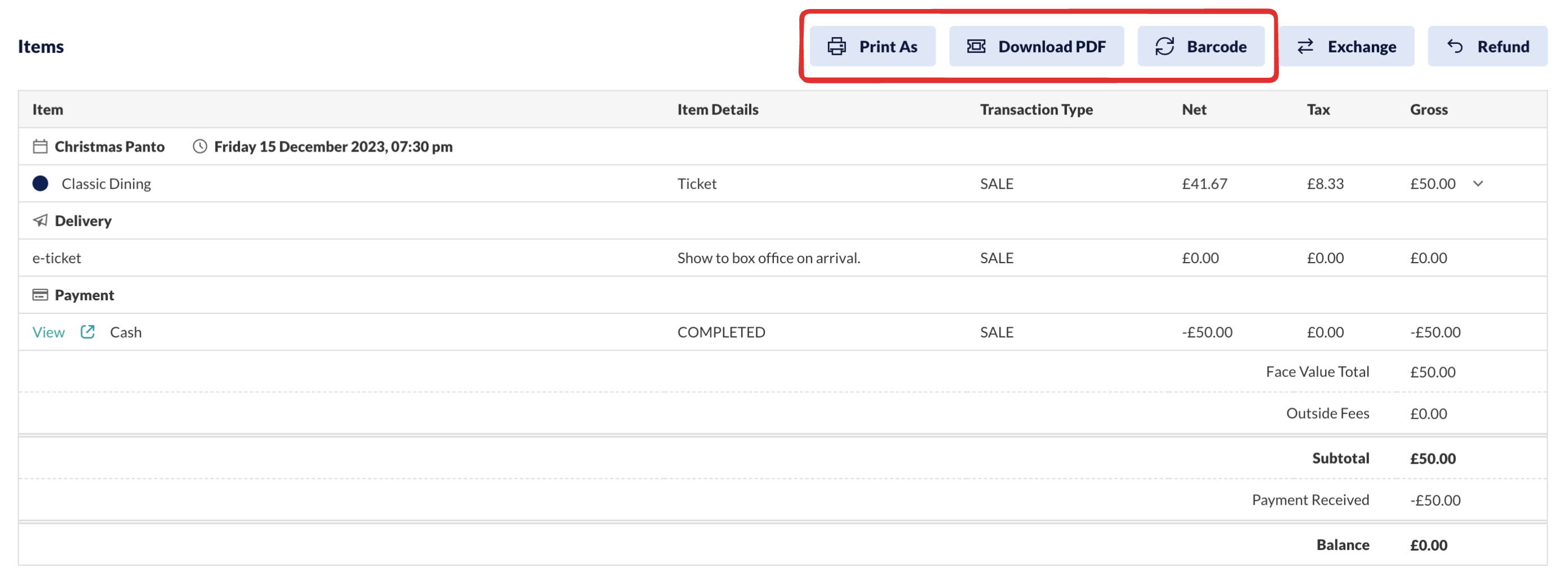Start an Exchange for this order
This screenshot has width=1568, height=586.
tap(1346, 46)
